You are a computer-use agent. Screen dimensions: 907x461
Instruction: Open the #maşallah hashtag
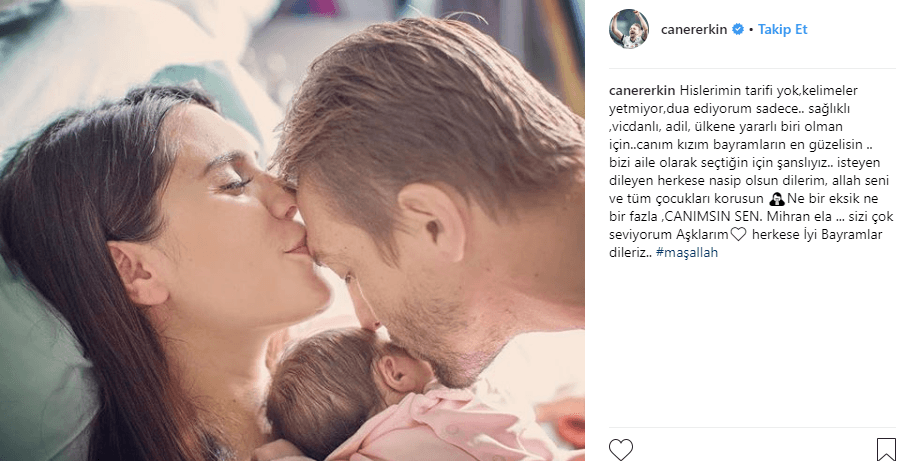(x=687, y=253)
